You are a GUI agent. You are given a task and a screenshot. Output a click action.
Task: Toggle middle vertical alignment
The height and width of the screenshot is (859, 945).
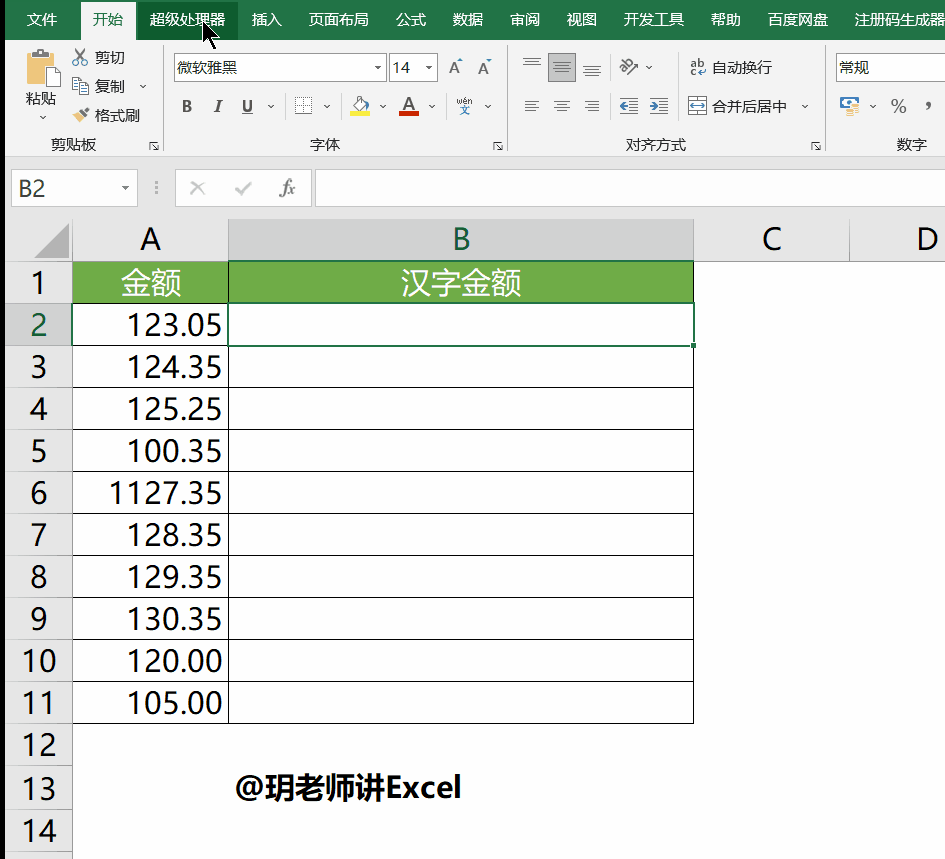click(562, 67)
